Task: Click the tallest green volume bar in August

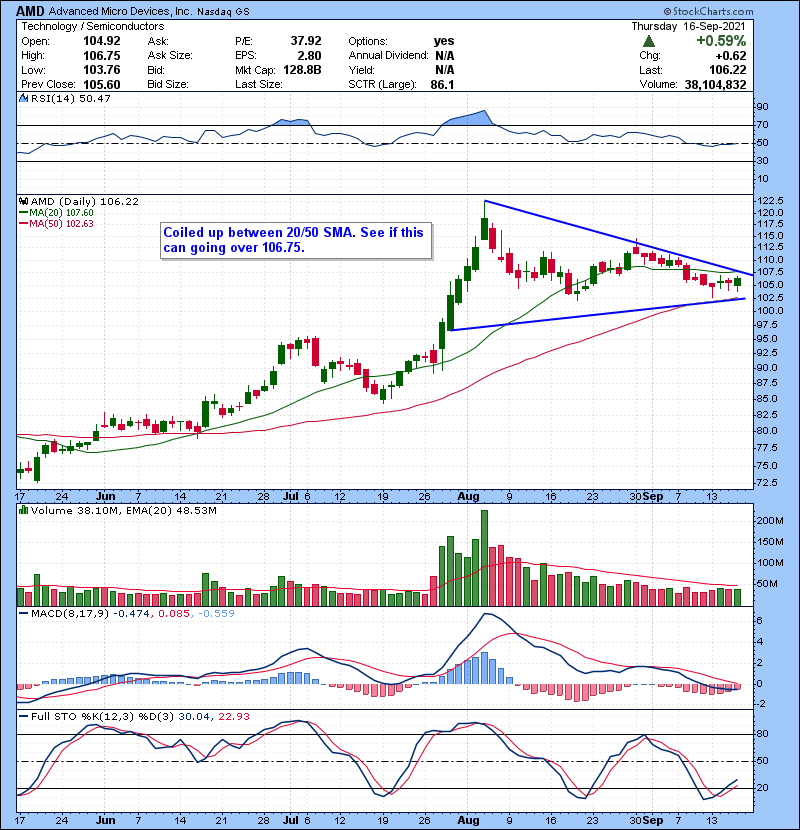Action: tap(484, 558)
